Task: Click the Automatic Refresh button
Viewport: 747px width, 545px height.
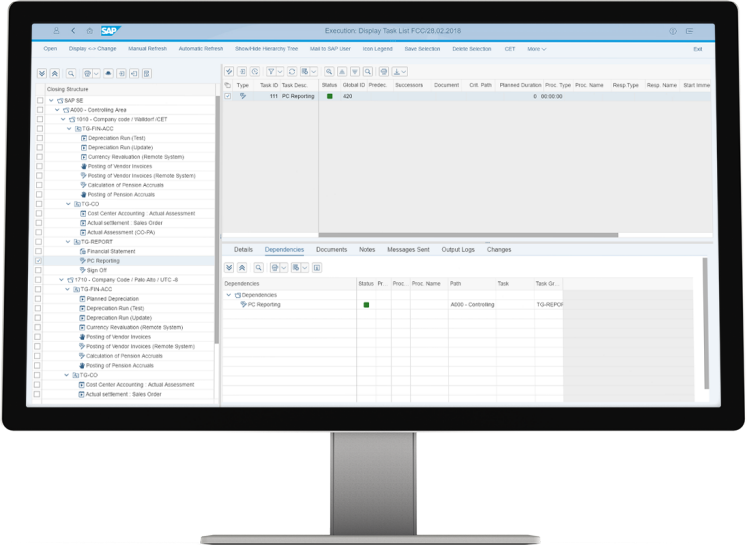Action: [x=200, y=48]
